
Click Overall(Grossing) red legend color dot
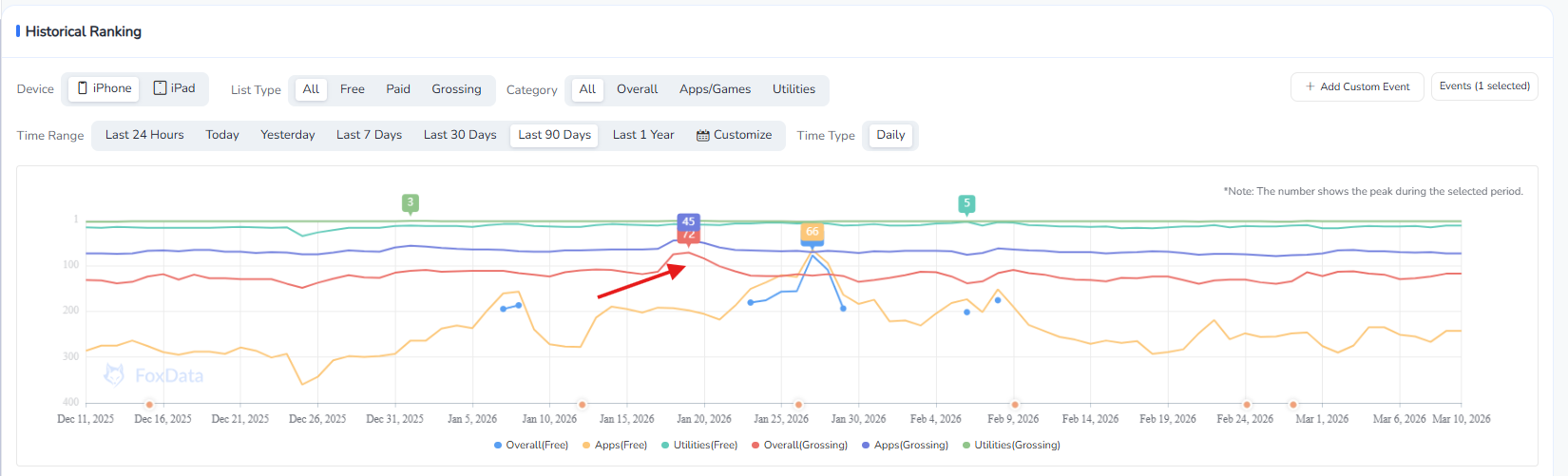point(755,445)
